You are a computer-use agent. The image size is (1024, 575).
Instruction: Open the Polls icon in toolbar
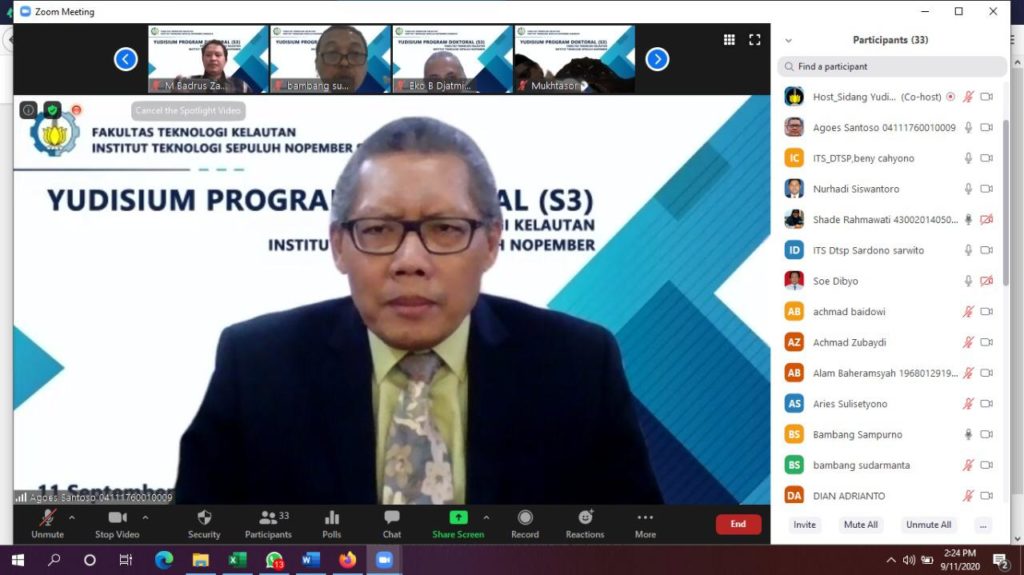[331, 518]
